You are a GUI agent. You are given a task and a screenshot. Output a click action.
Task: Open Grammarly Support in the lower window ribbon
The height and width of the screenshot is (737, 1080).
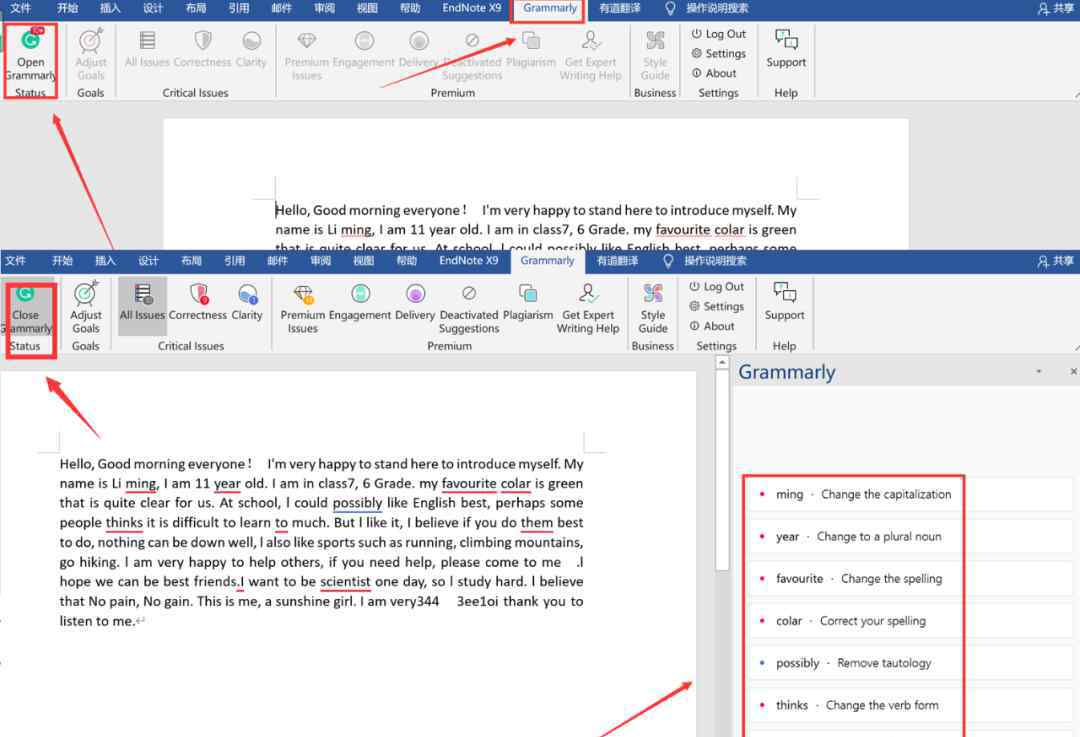tap(785, 302)
